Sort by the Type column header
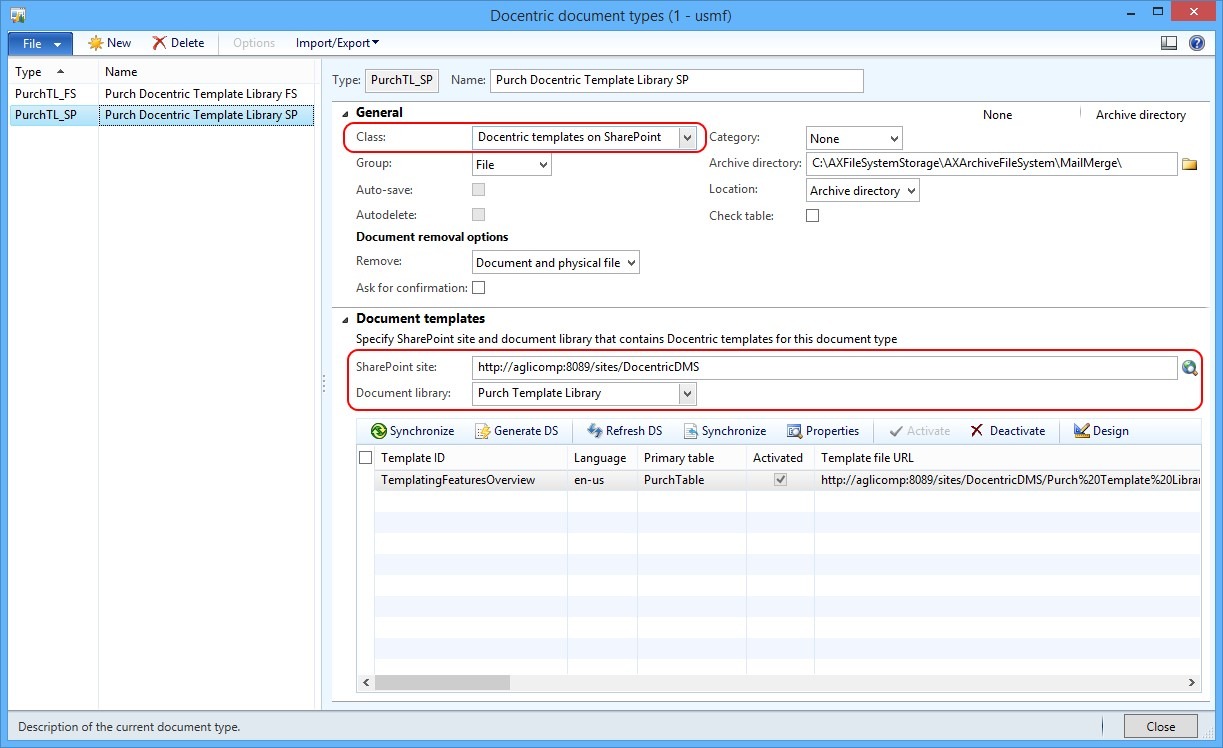 tap(54, 72)
